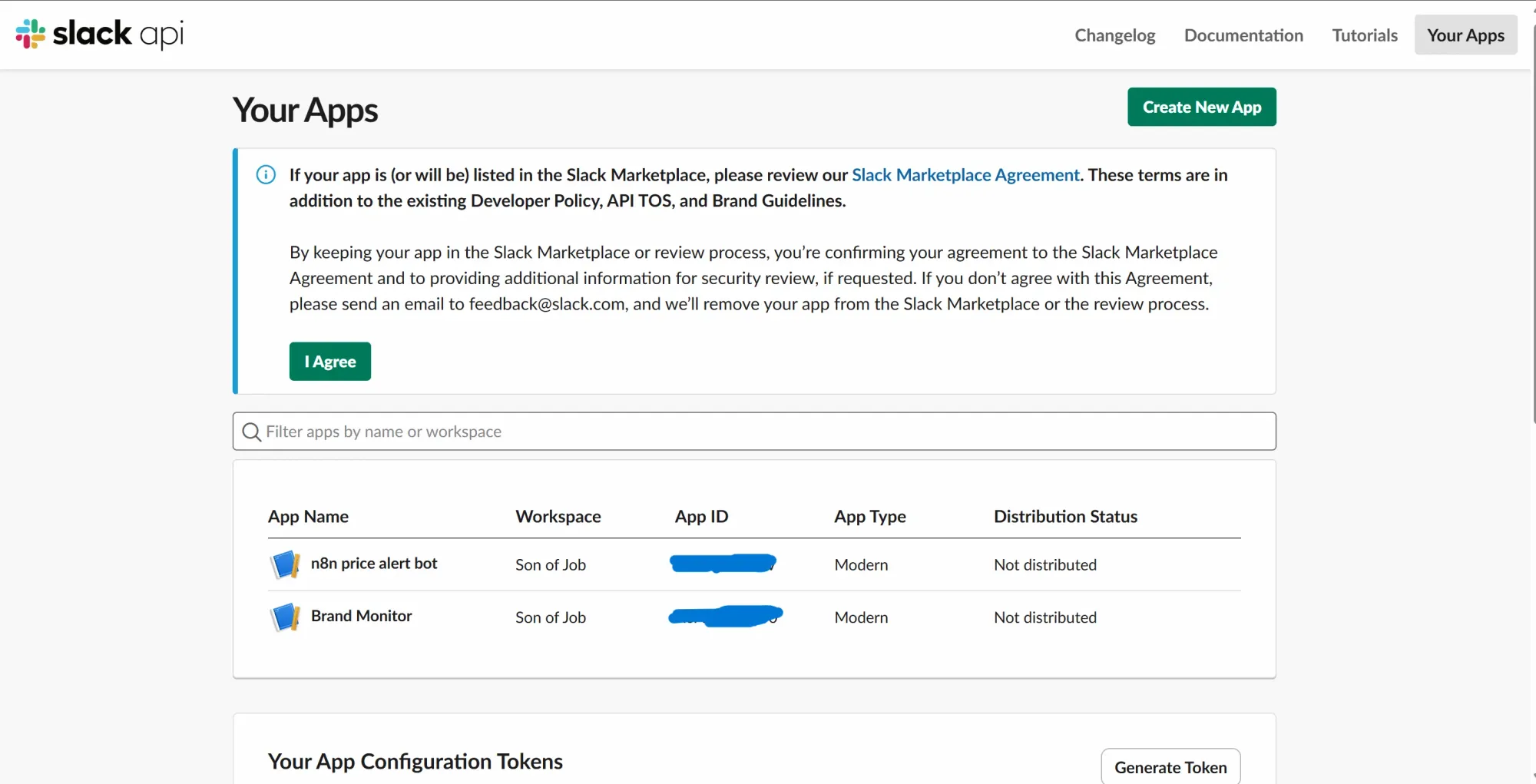This screenshot has height=784, width=1536.
Task: Click the I Agree button
Action: [x=330, y=361]
